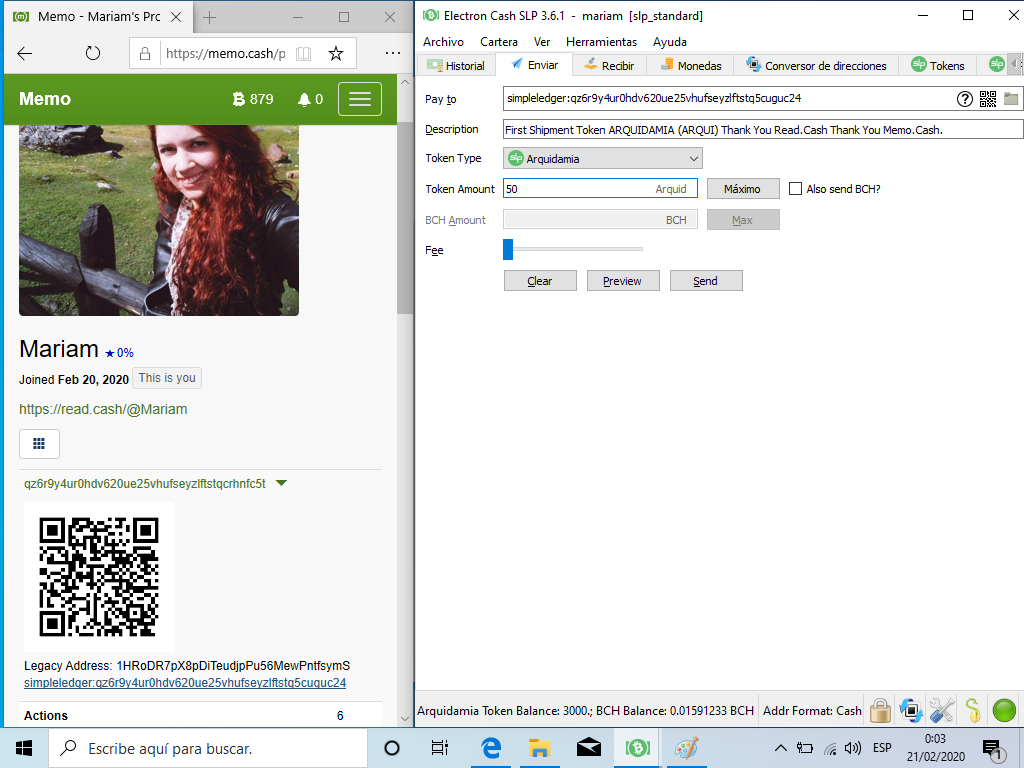
Task: Open the Memo hamburger menu
Action: 360,99
